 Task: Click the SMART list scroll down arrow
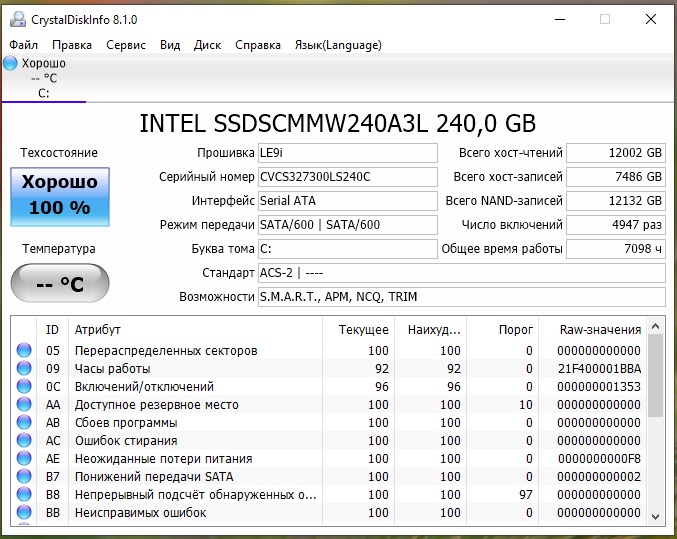(x=655, y=517)
